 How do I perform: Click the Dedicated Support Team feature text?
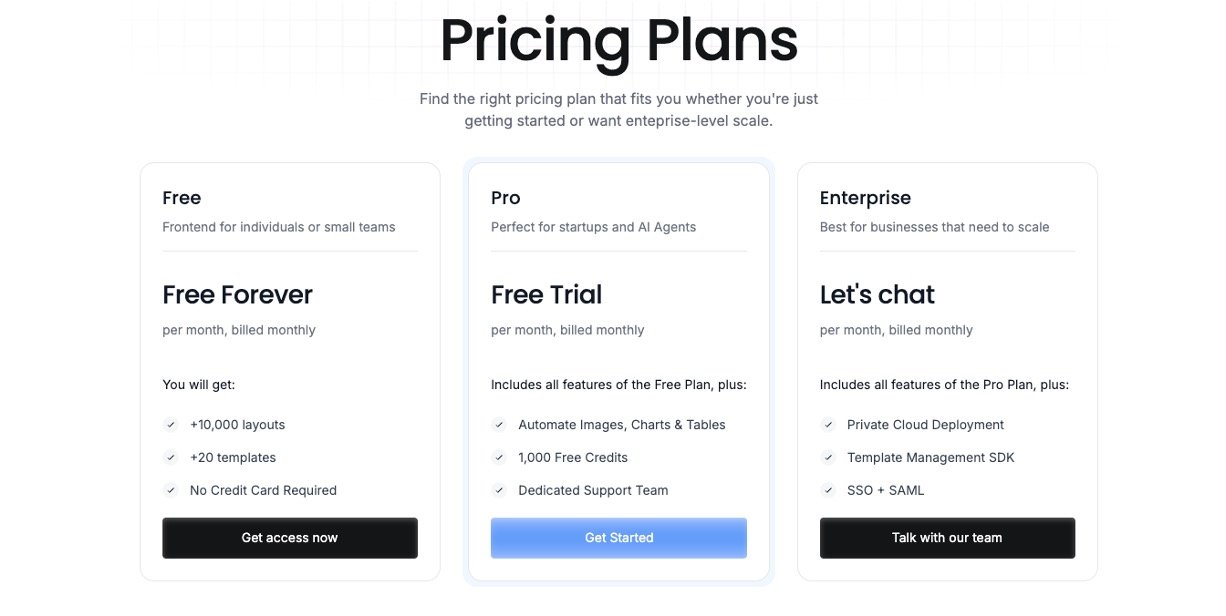click(x=593, y=491)
